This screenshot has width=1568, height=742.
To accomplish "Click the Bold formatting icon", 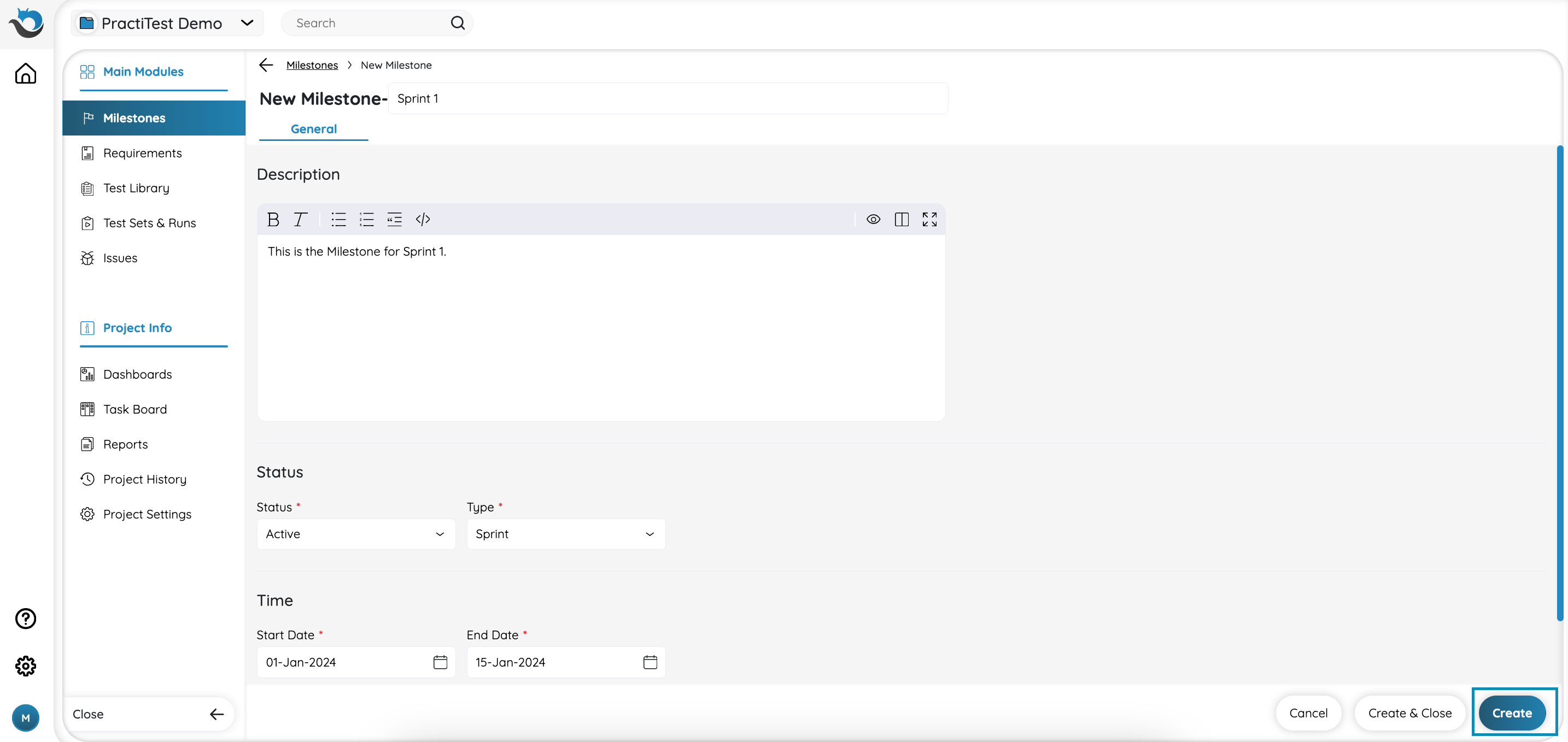I will [x=273, y=220].
